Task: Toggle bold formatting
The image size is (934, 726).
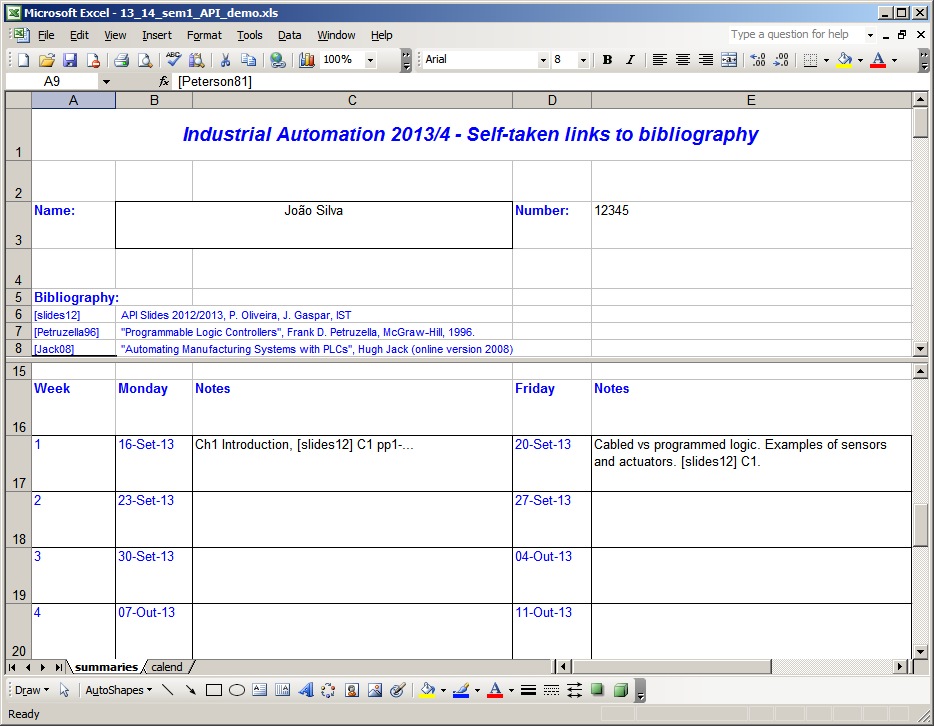Action: (607, 60)
